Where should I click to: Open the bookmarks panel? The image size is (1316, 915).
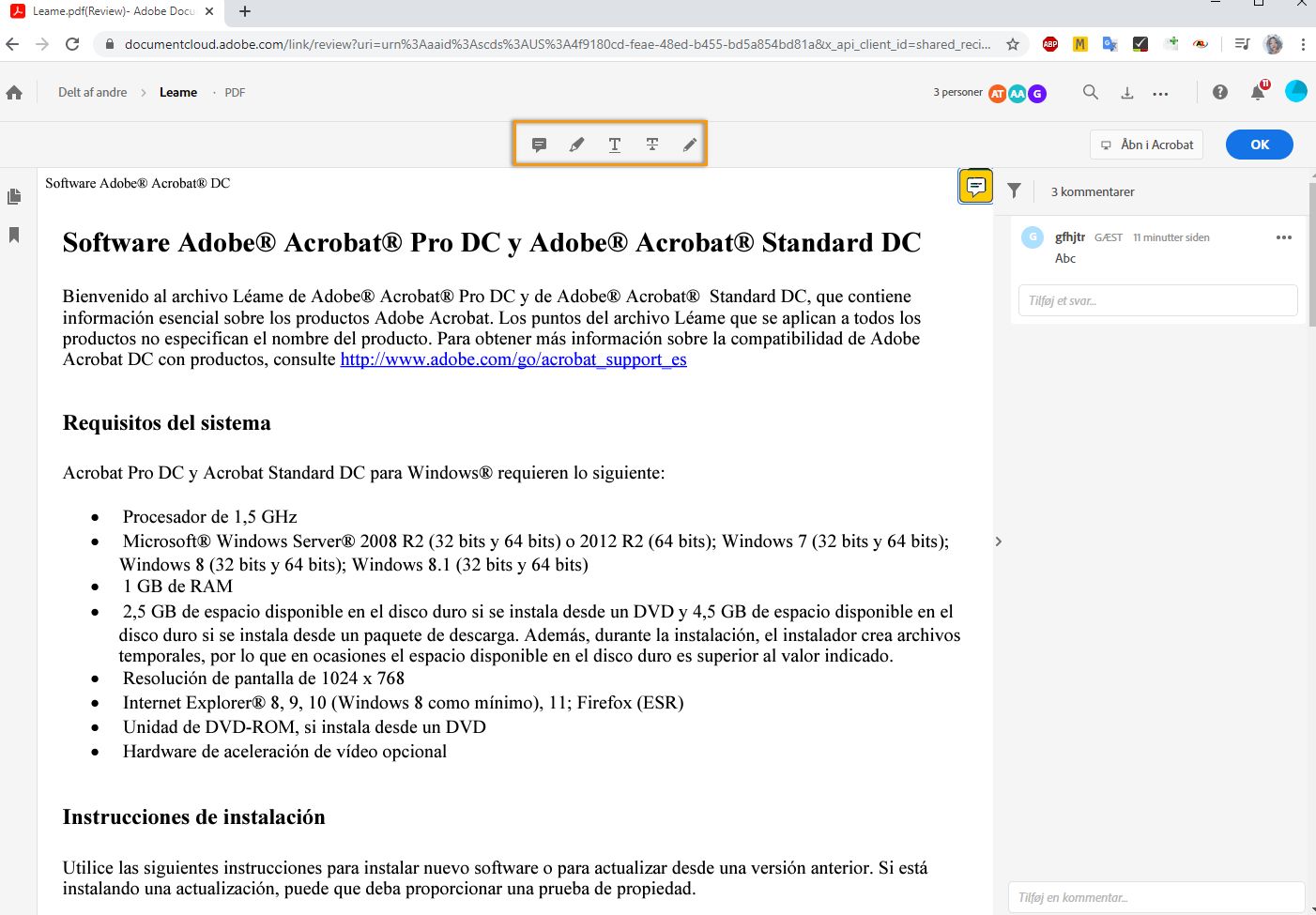click(x=14, y=235)
